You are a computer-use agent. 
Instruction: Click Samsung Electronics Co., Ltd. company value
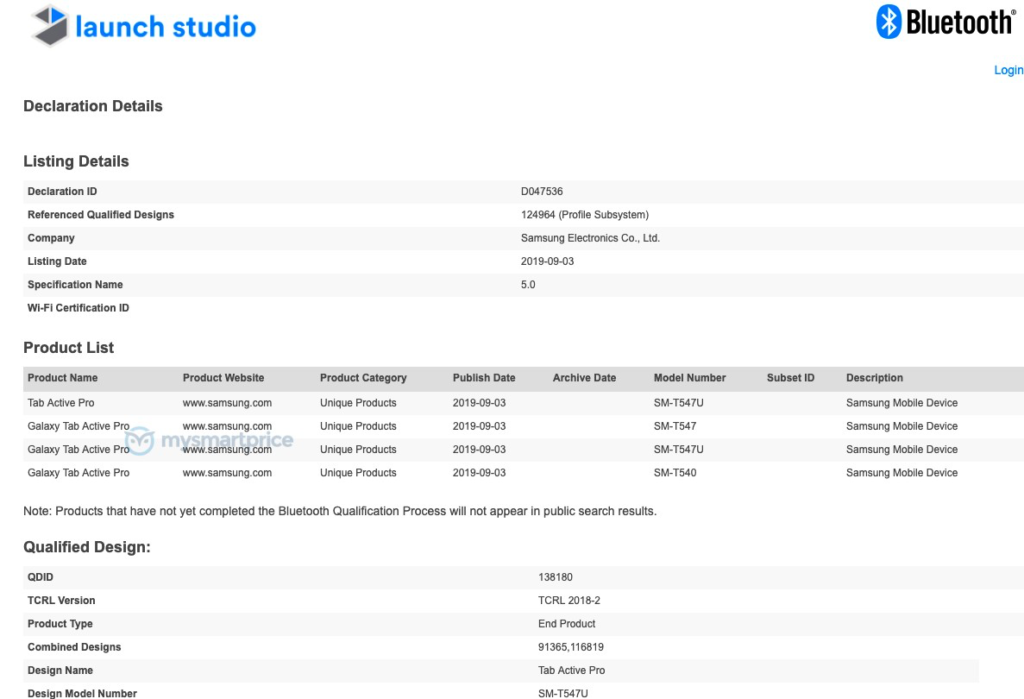[x=590, y=238]
